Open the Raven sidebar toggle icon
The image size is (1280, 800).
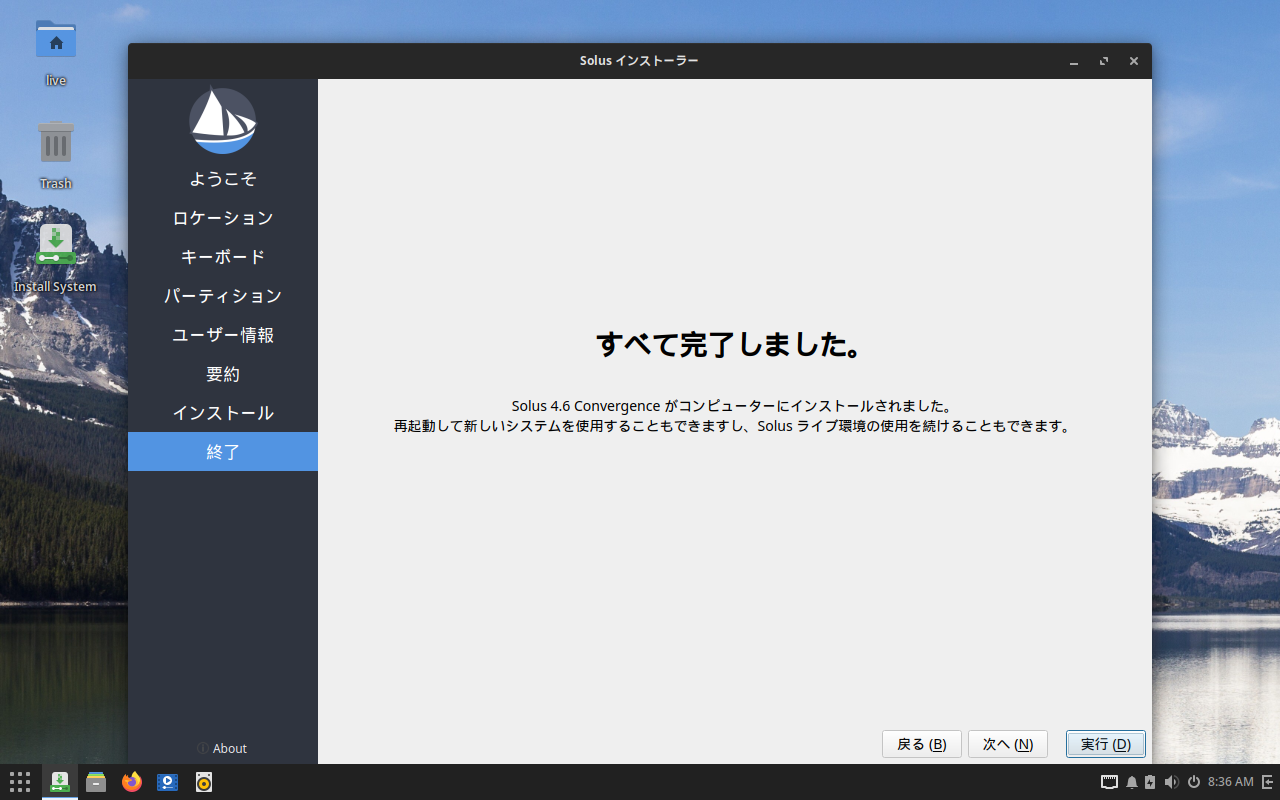click(1268, 782)
